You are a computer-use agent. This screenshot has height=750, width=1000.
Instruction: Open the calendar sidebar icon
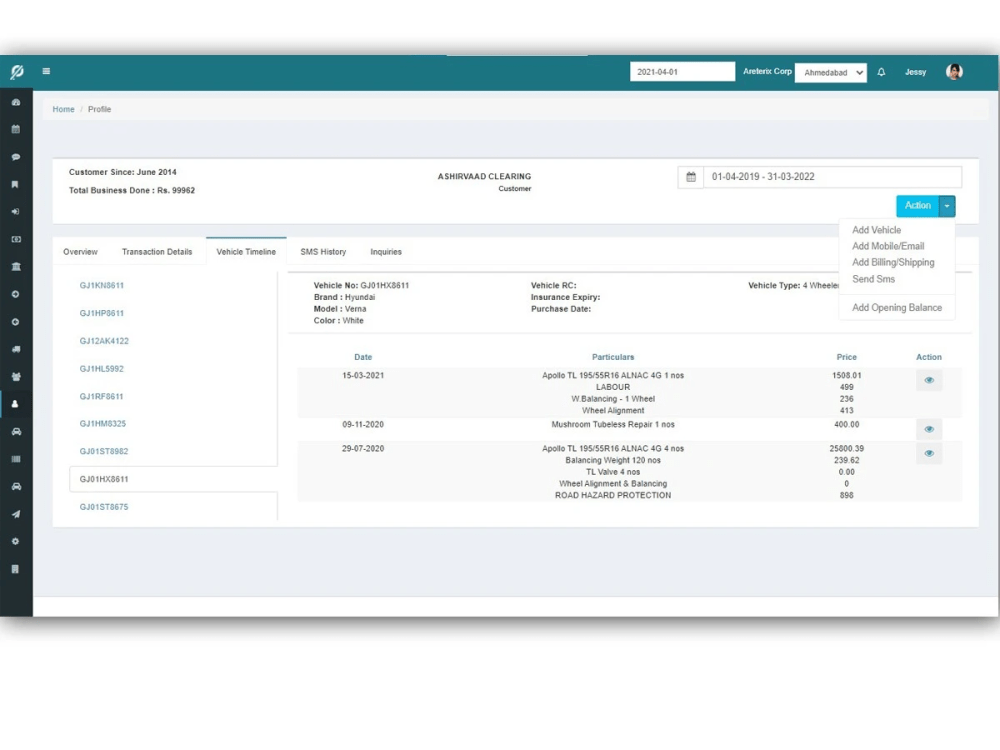pos(16,129)
